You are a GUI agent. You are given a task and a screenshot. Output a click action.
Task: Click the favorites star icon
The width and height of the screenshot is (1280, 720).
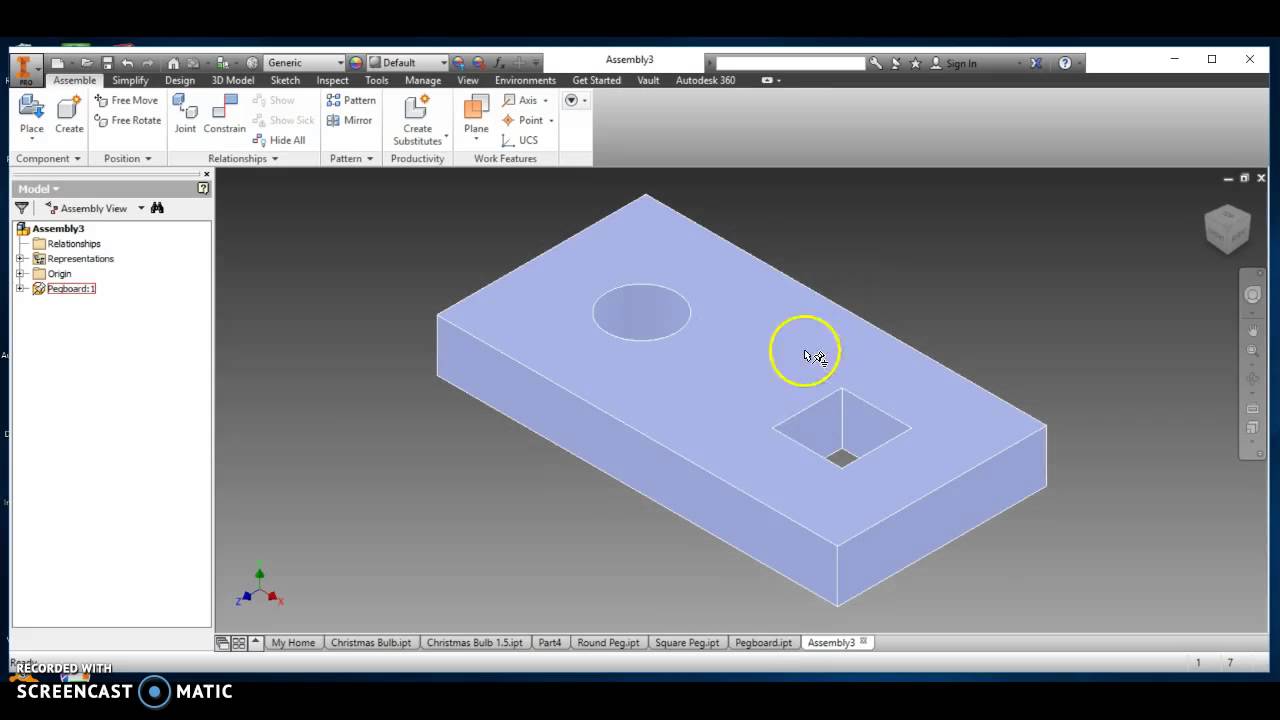click(x=915, y=63)
